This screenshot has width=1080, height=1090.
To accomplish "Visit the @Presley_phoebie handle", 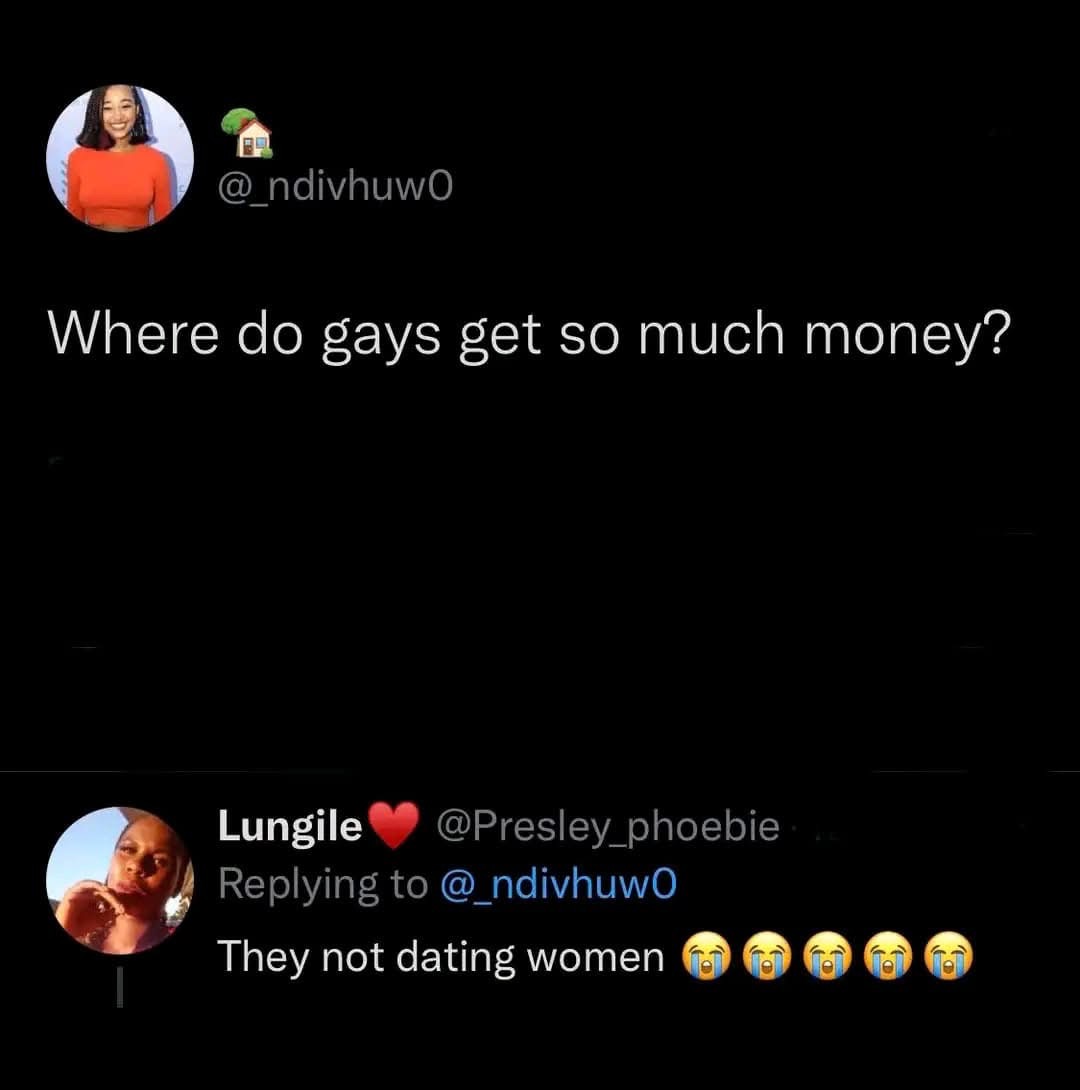I will point(608,827).
